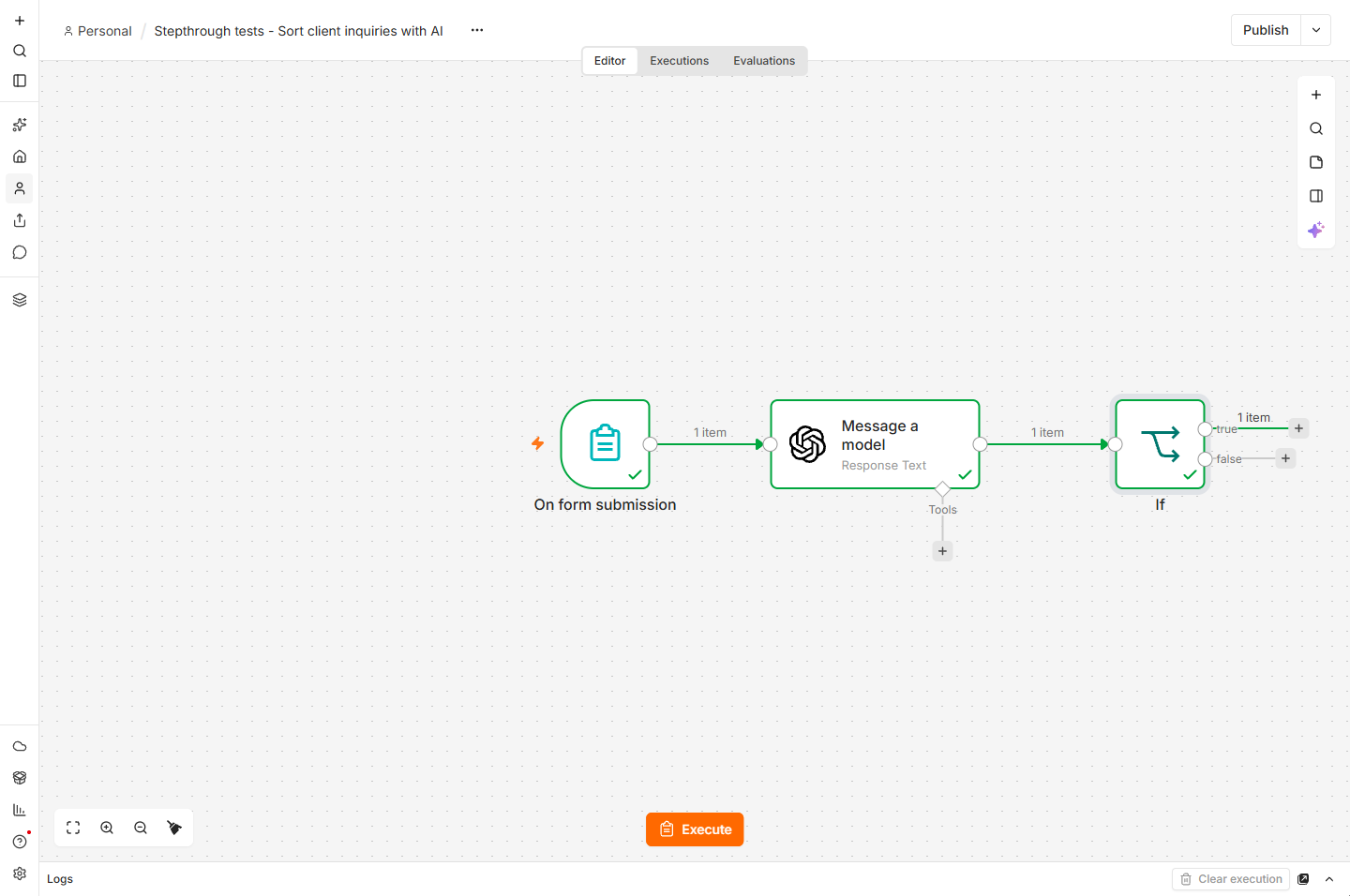Click the workflow title Stepthrough tests
The image size is (1350, 896).
(298, 31)
